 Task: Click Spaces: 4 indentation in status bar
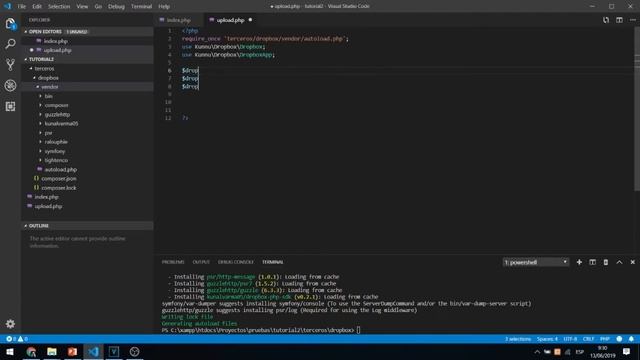tap(547, 339)
